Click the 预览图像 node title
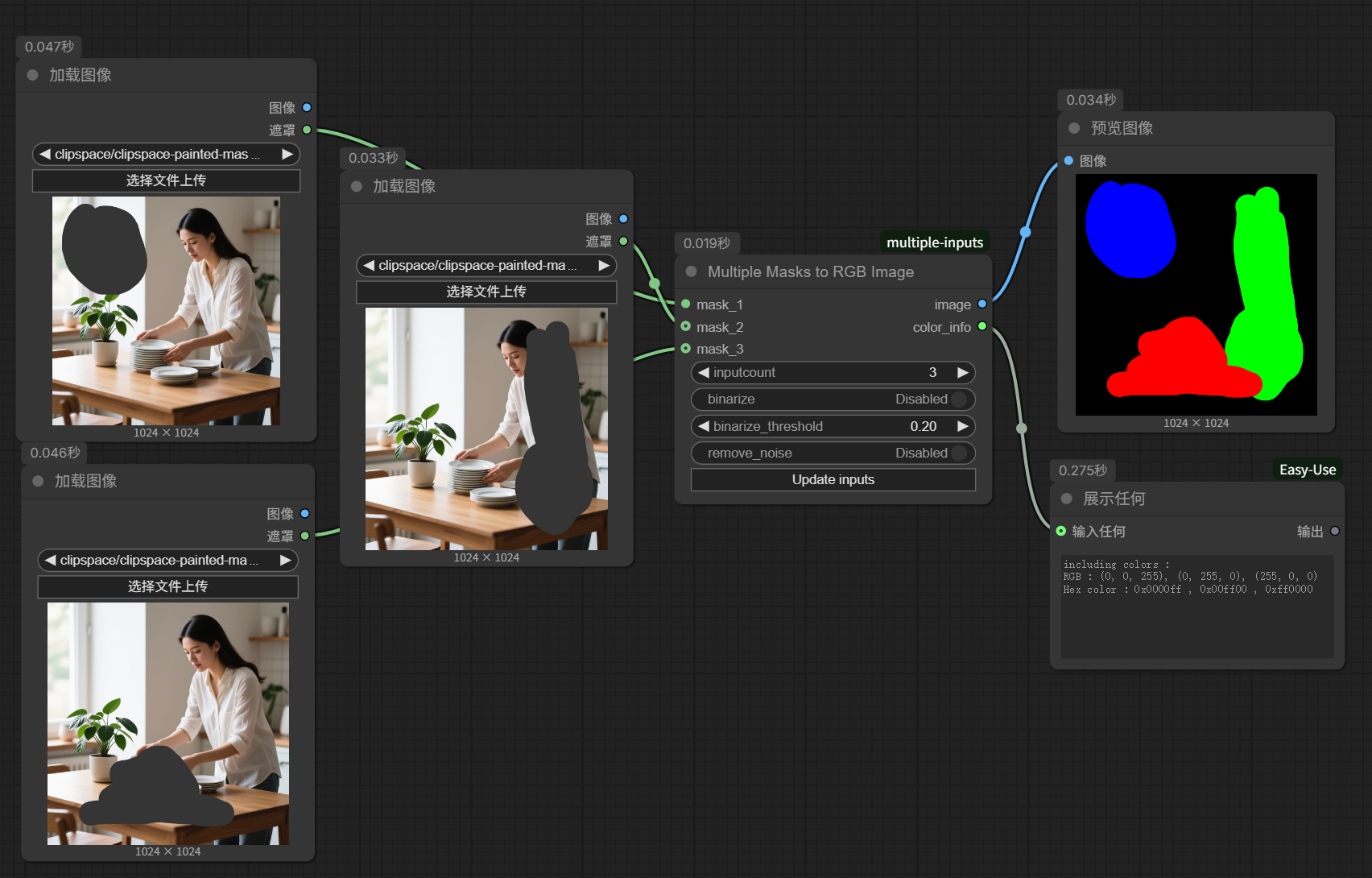 tap(1122, 128)
